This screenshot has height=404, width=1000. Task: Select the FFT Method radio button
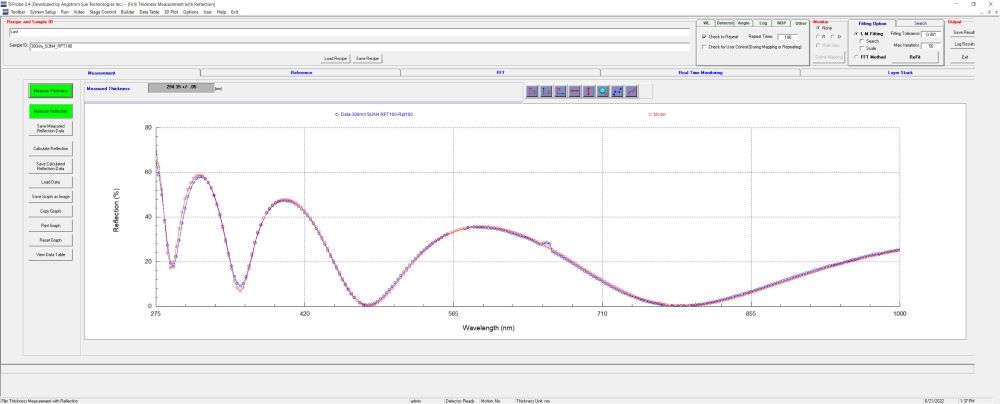coord(855,56)
